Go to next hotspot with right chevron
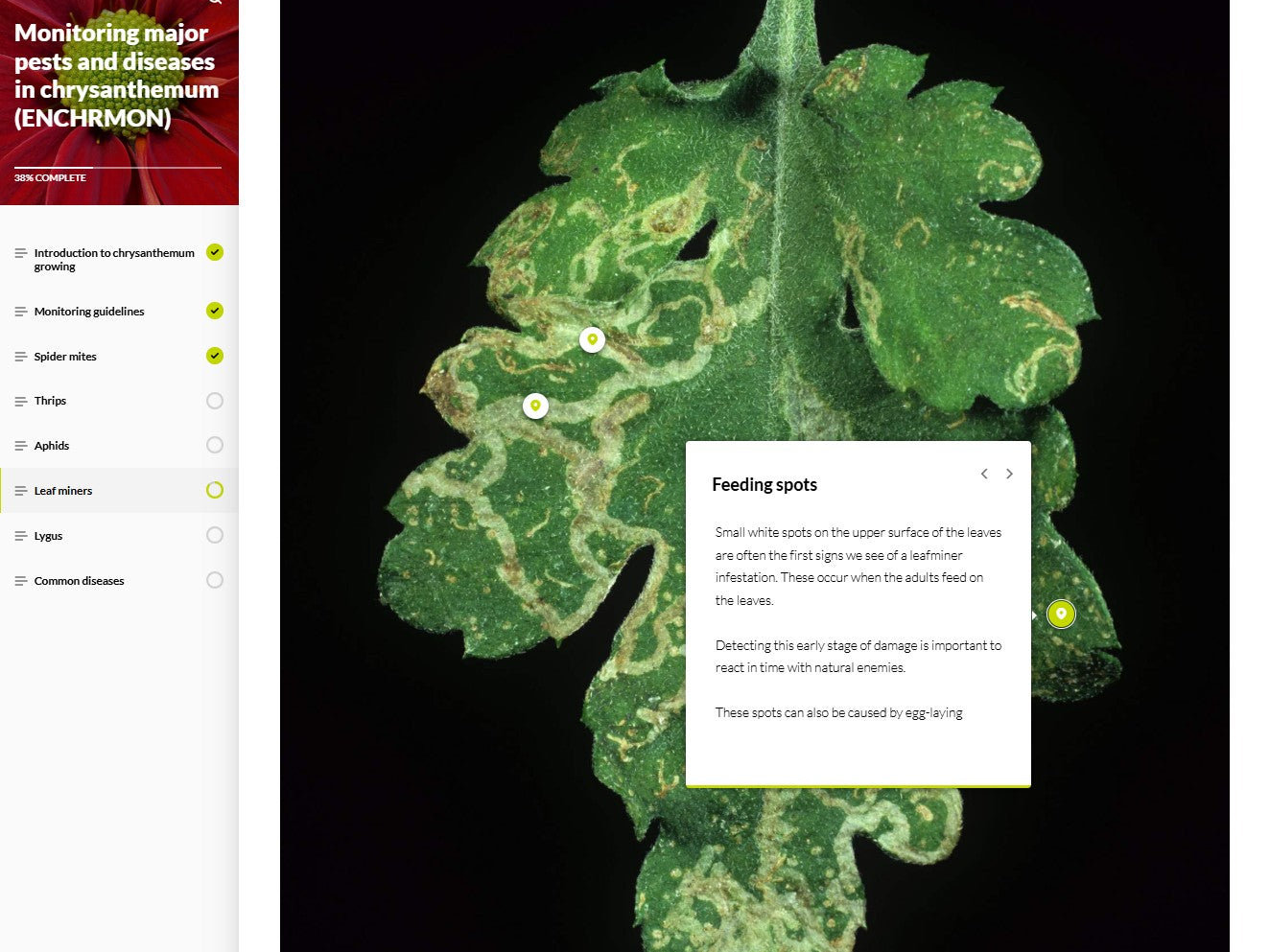This screenshot has width=1270, height=952. [x=1009, y=474]
